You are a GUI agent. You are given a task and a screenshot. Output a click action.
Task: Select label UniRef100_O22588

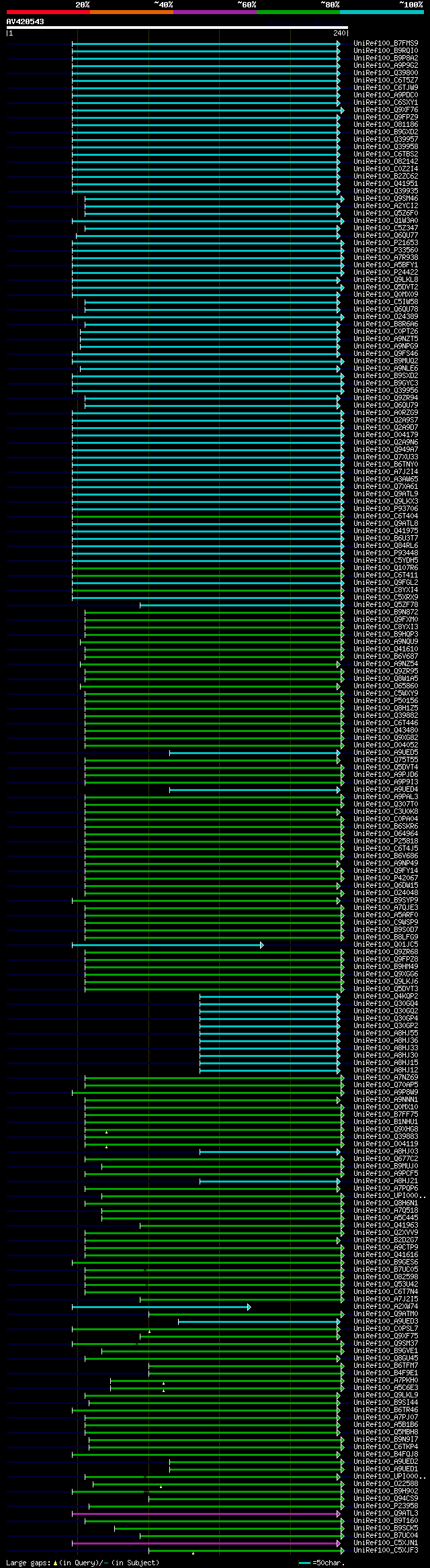point(386,1483)
